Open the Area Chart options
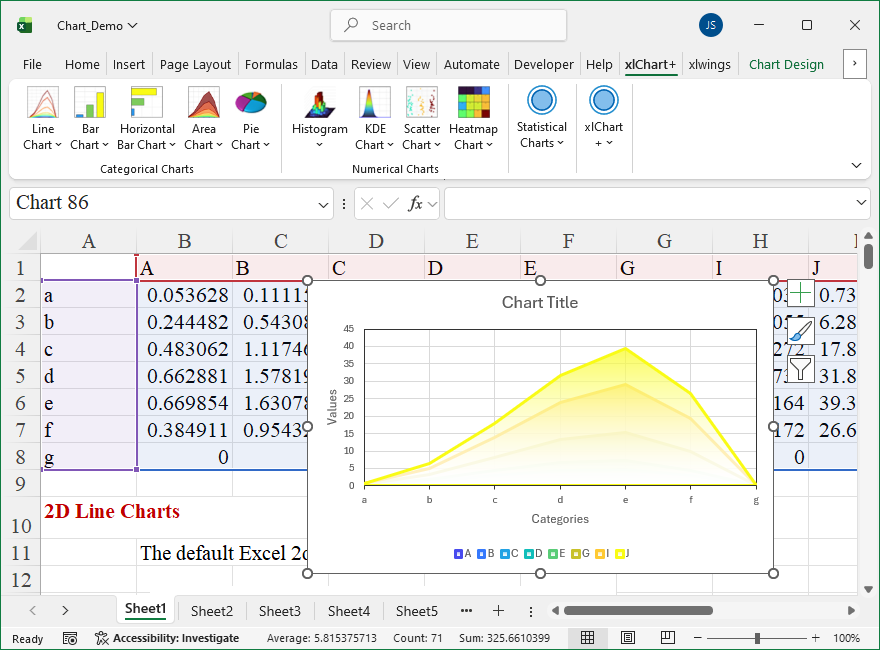Image resolution: width=880 pixels, height=650 pixels. [x=204, y=118]
